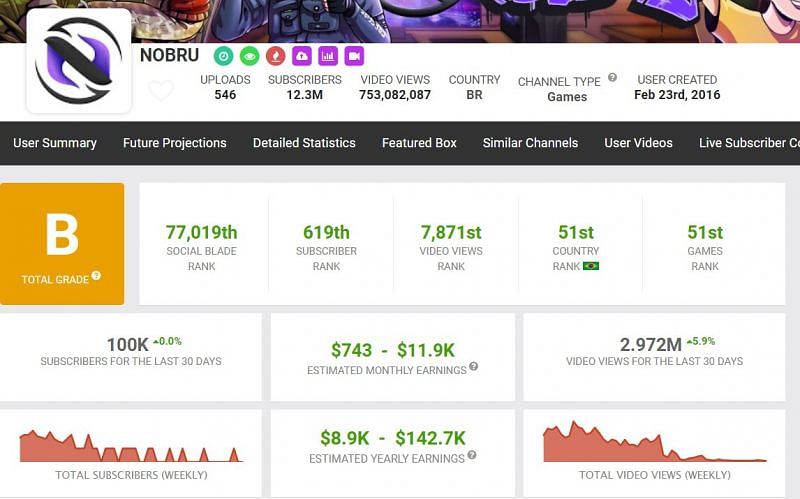The height and width of the screenshot is (499, 800).
Task: Go to the Featured Box tab
Action: click(x=419, y=143)
